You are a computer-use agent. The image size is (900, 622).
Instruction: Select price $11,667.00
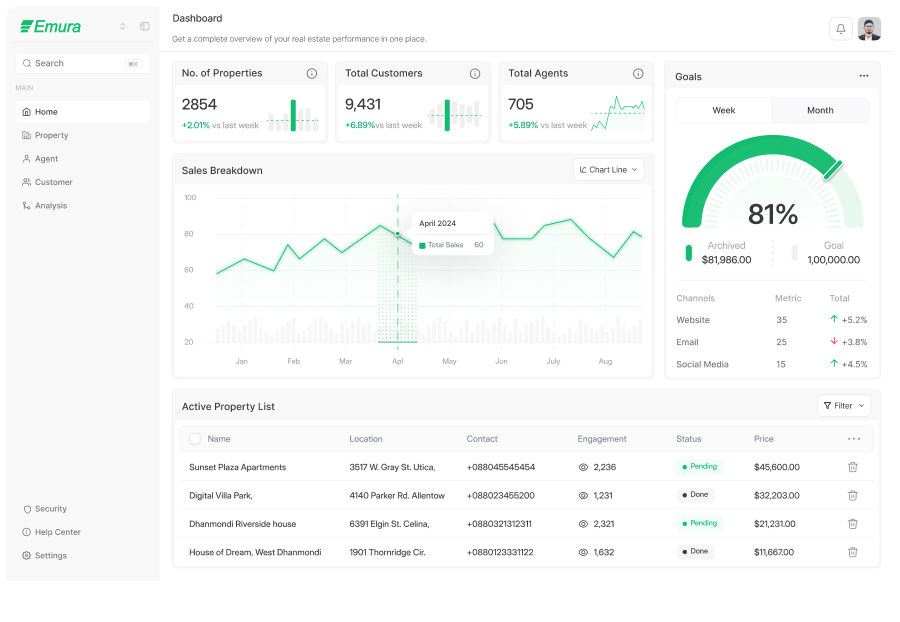(774, 553)
